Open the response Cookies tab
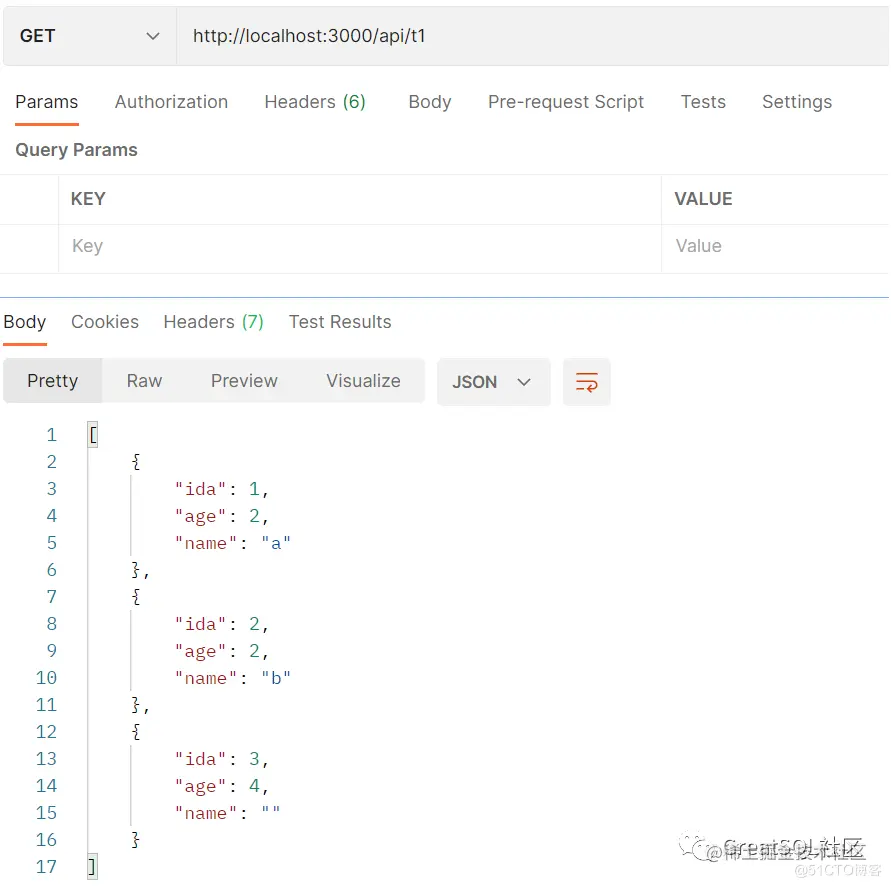The image size is (891, 887). pyautogui.click(x=105, y=322)
